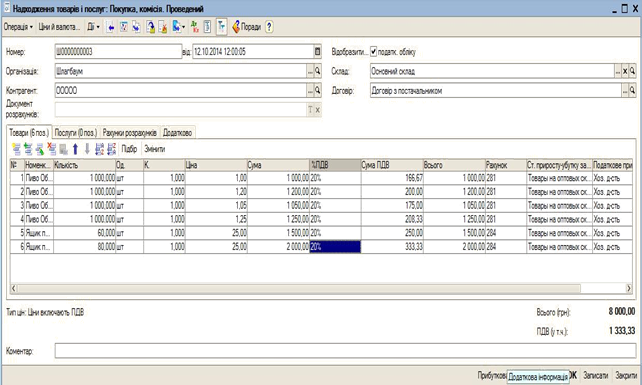
Task: Click into the Коментар input field
Action: [x=345, y=351]
